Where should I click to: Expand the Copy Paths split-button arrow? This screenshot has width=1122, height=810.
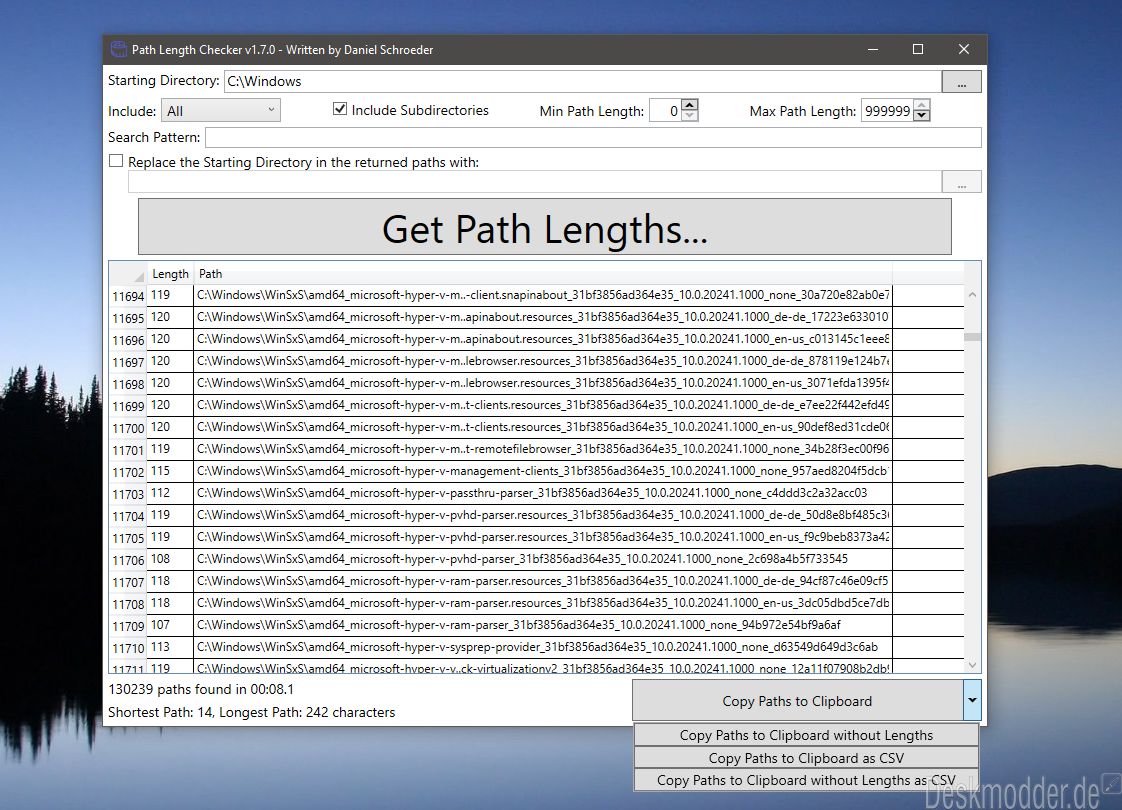coord(972,701)
